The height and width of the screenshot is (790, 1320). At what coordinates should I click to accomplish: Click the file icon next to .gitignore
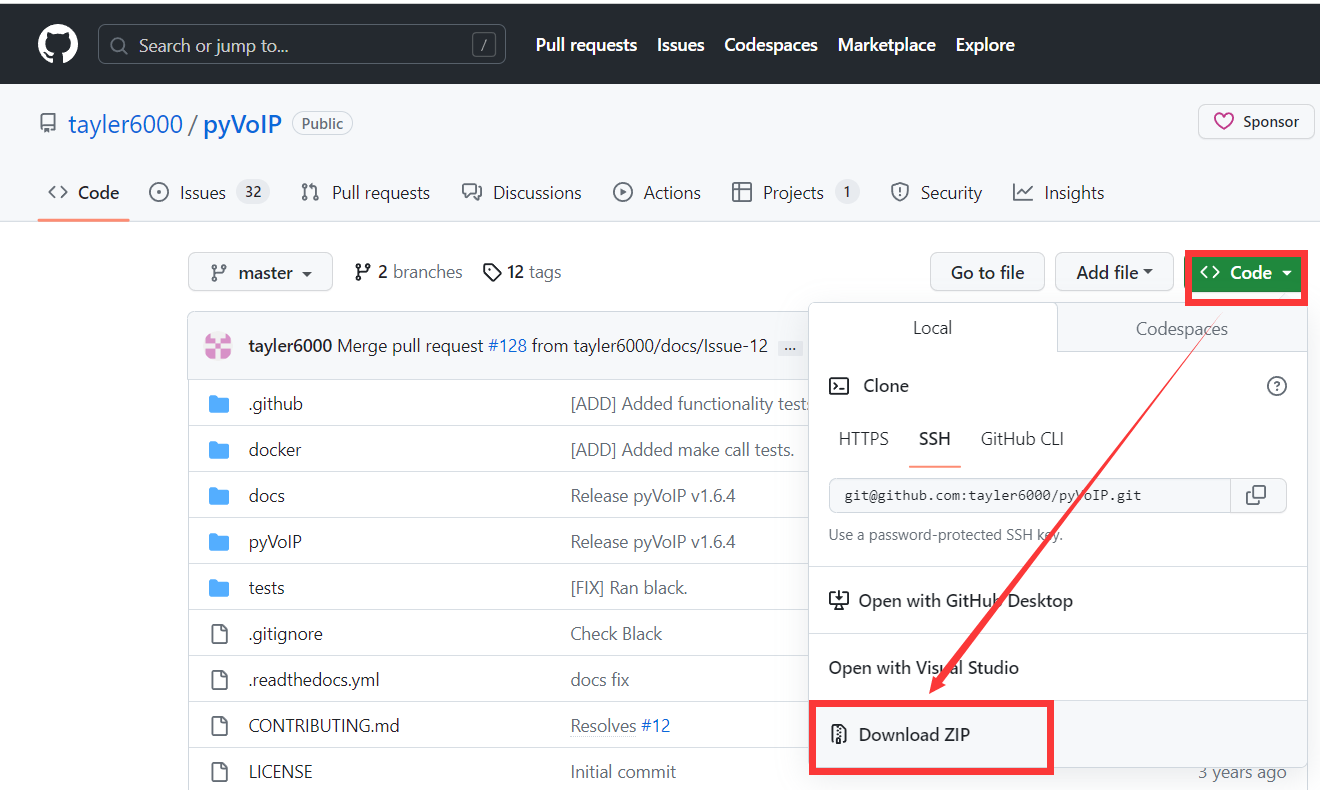(219, 633)
